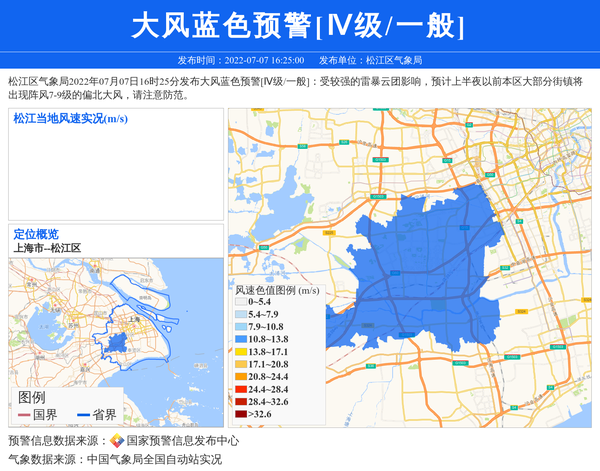Image resolution: width=600 pixels, height=471 pixels.
Task: Choose the 28.4~32.6 dark red swatch
Action: click(x=240, y=401)
